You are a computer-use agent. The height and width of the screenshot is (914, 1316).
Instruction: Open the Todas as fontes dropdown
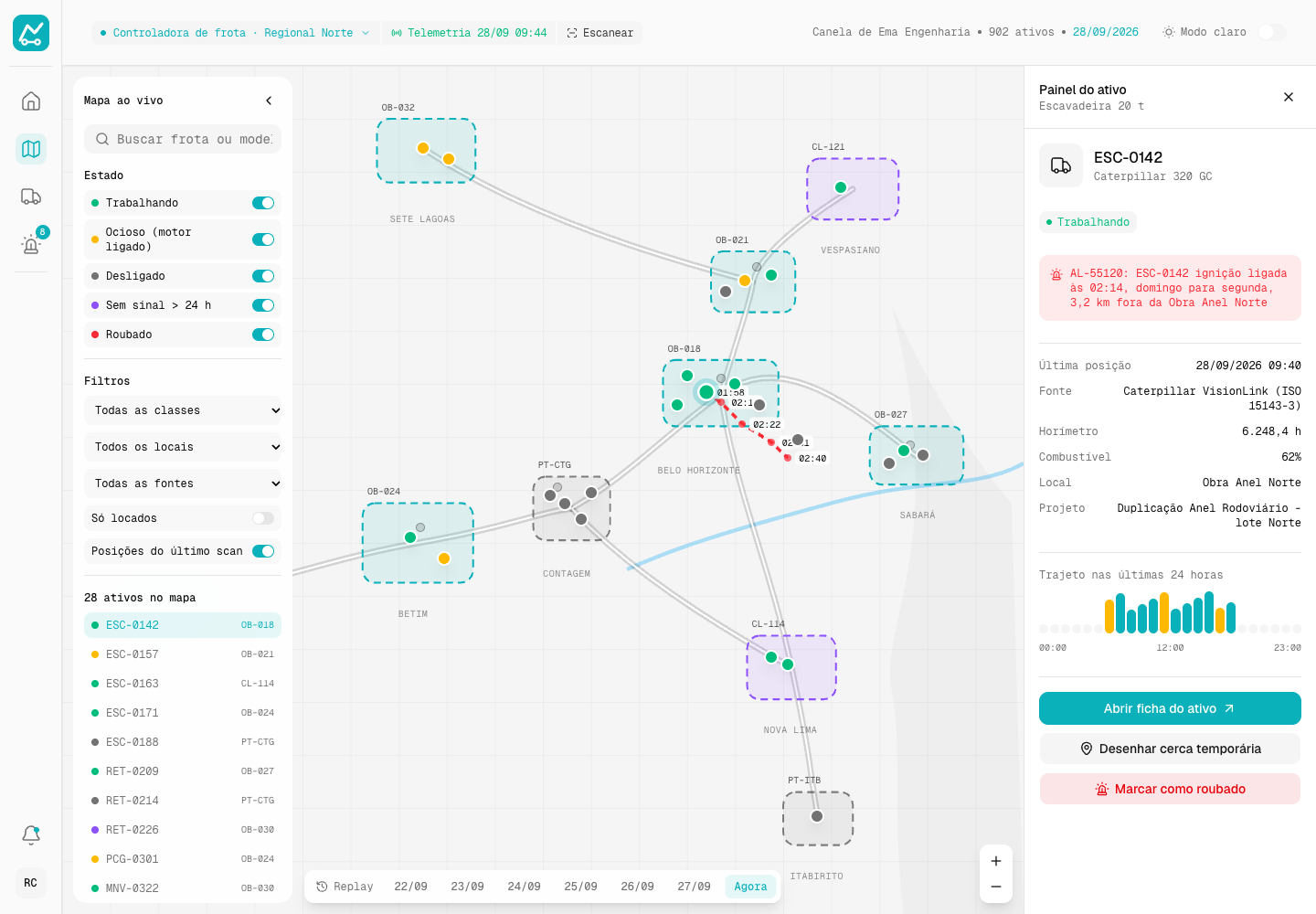[x=183, y=484]
